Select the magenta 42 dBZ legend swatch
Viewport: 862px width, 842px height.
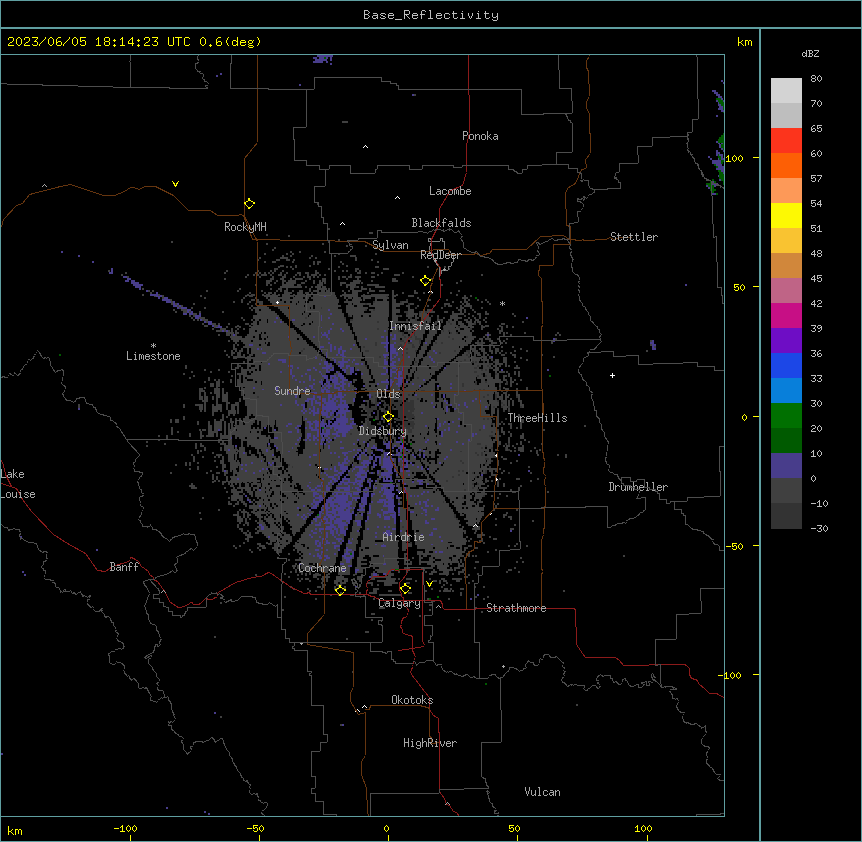coord(786,315)
